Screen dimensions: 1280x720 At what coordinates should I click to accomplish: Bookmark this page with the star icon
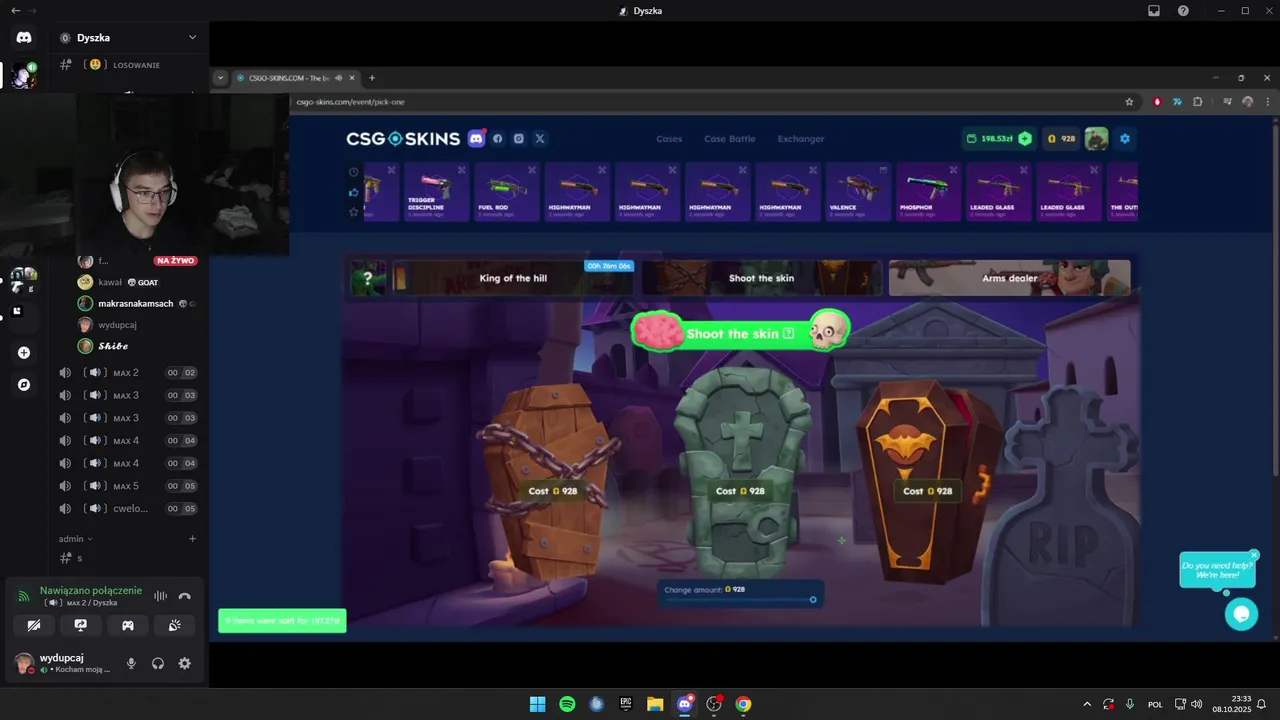[x=1129, y=101]
